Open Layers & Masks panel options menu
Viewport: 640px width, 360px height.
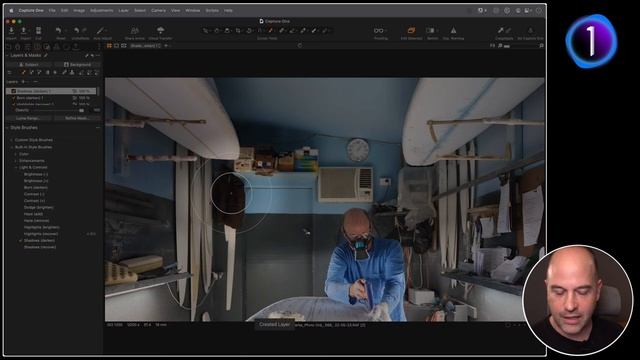[98, 55]
